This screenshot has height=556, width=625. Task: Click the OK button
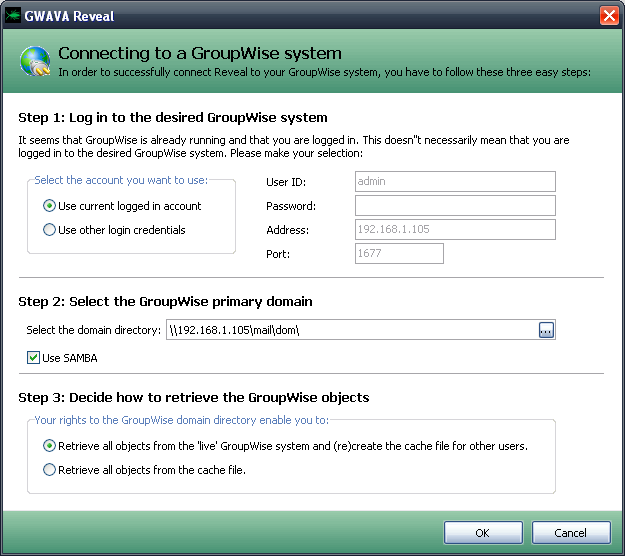coord(483,533)
